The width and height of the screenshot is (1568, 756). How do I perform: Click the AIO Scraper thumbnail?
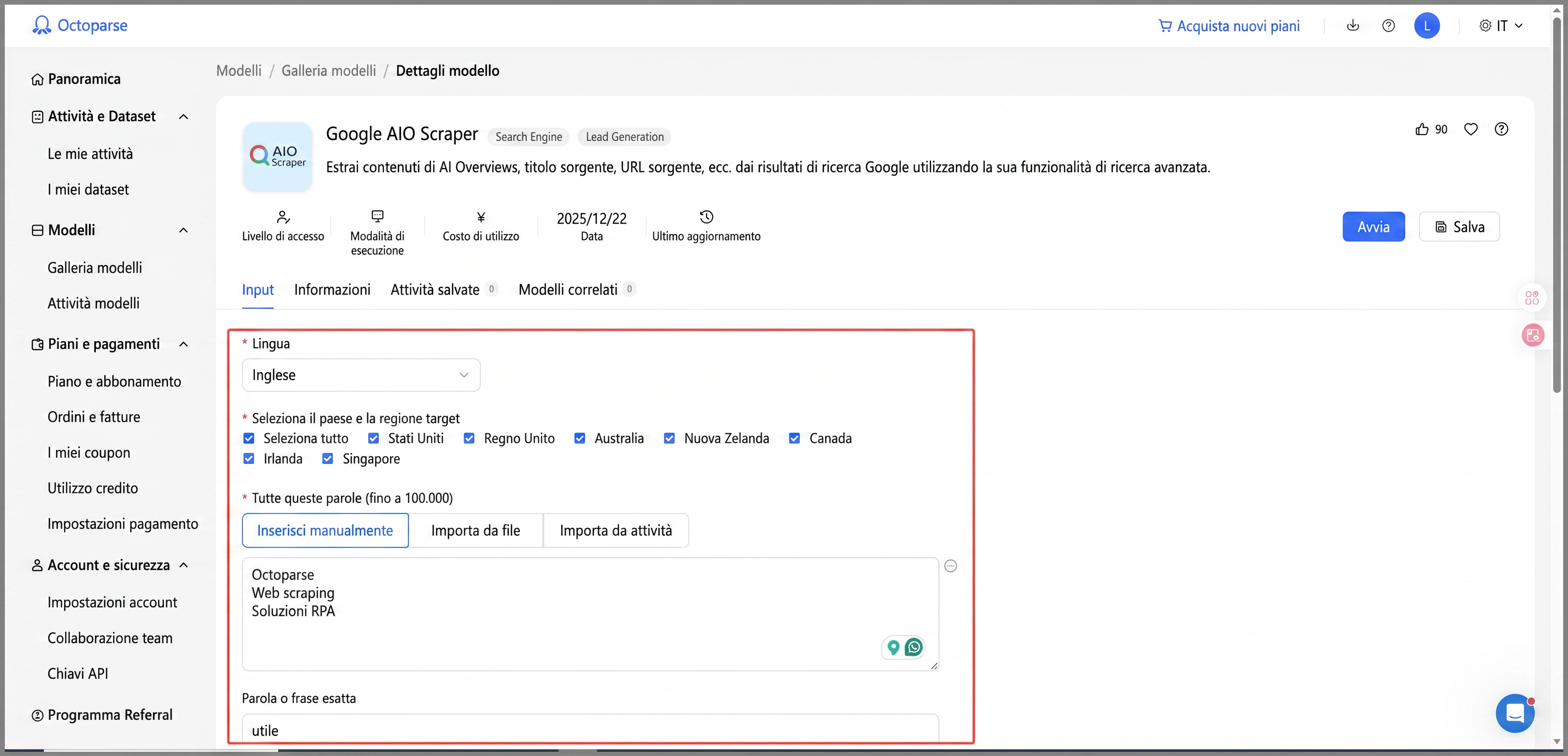[x=278, y=157]
